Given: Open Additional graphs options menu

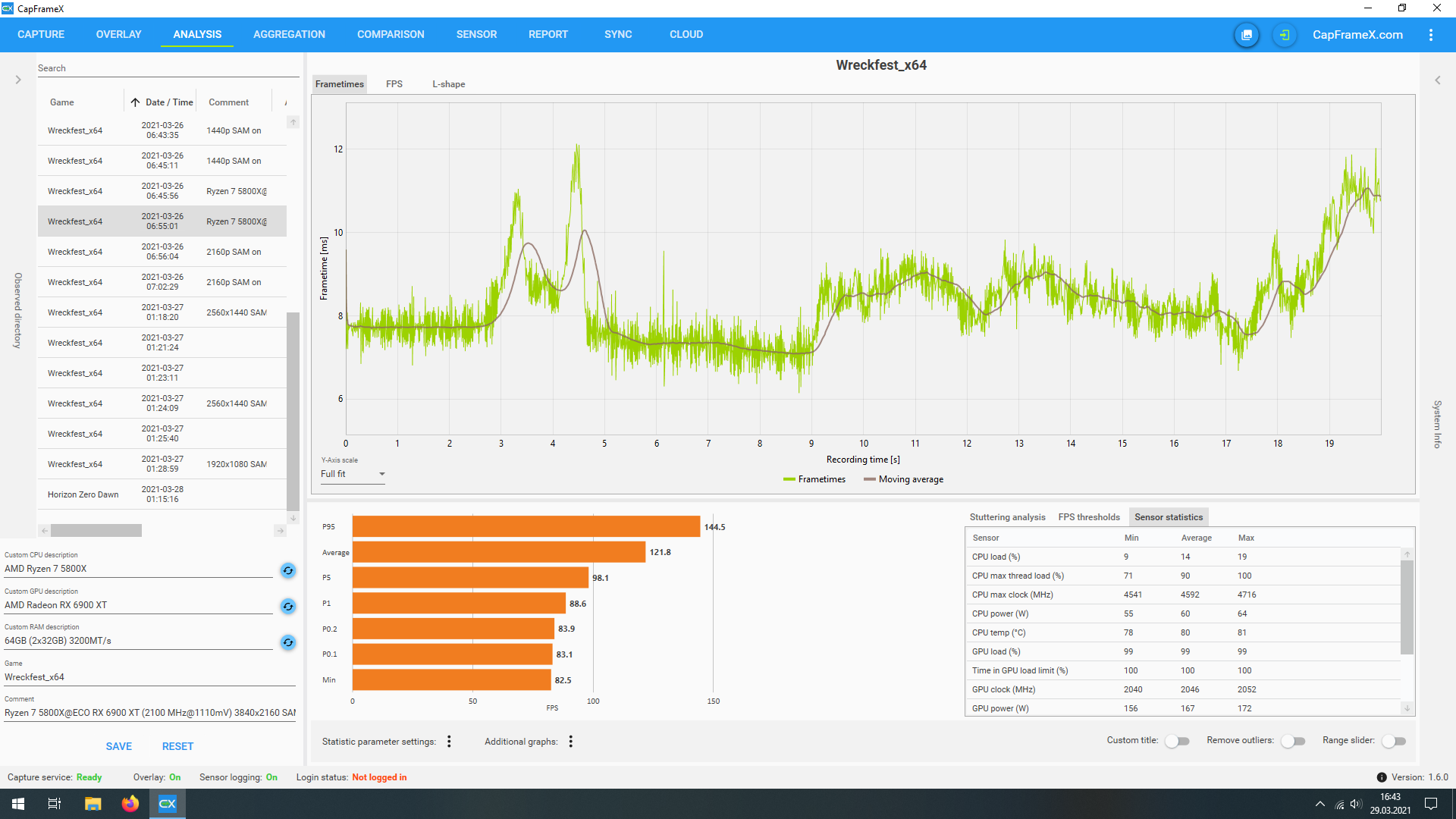Looking at the screenshot, I should pyautogui.click(x=571, y=742).
